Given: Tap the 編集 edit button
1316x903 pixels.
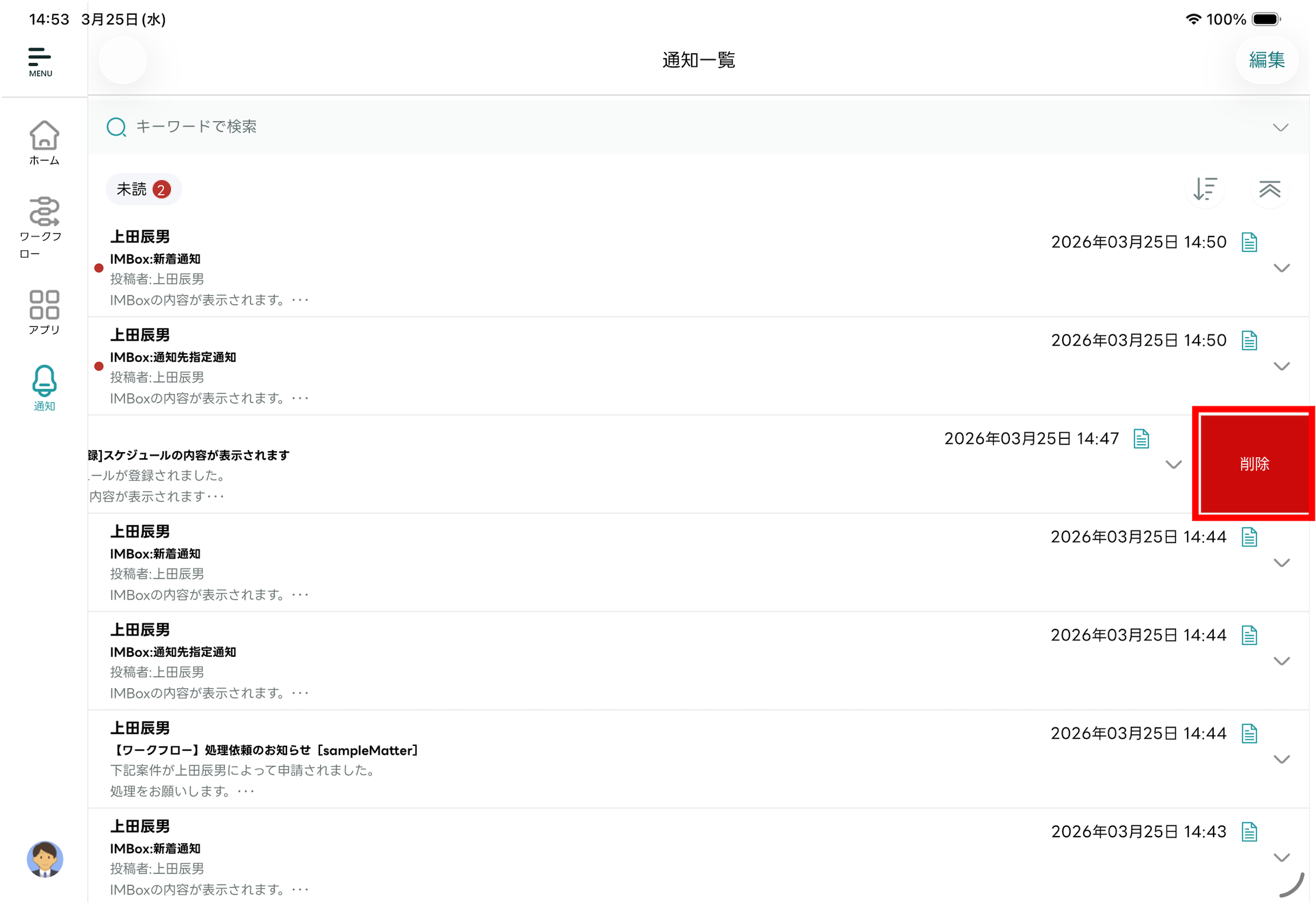Looking at the screenshot, I should 1266,60.
